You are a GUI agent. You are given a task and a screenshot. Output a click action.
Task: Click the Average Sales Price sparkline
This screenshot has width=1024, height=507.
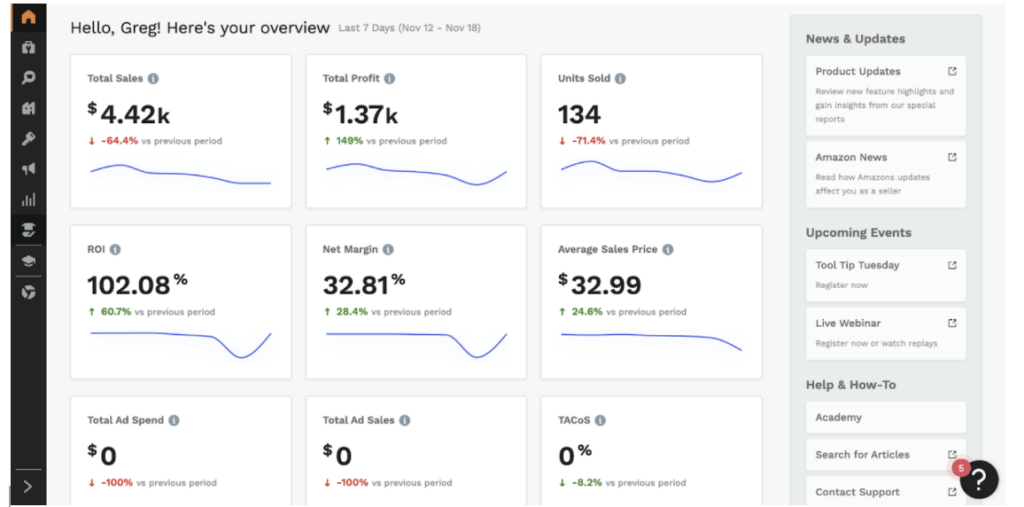point(651,342)
